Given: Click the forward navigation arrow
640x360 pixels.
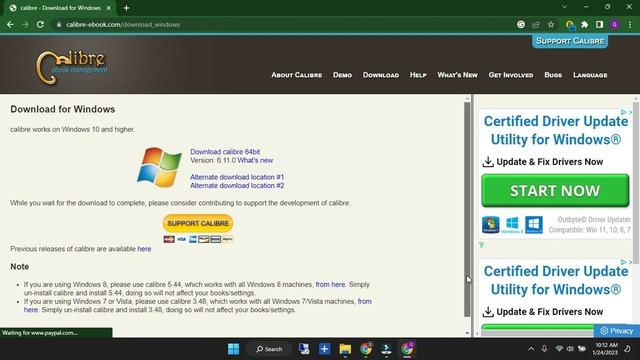Looking at the screenshot, I should click(x=25, y=24).
